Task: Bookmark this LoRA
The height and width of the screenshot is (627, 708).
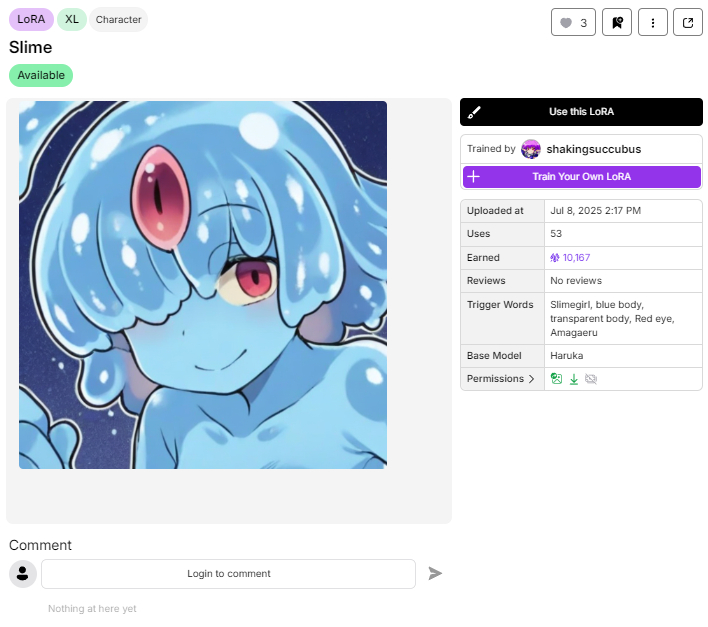Action: [x=617, y=23]
